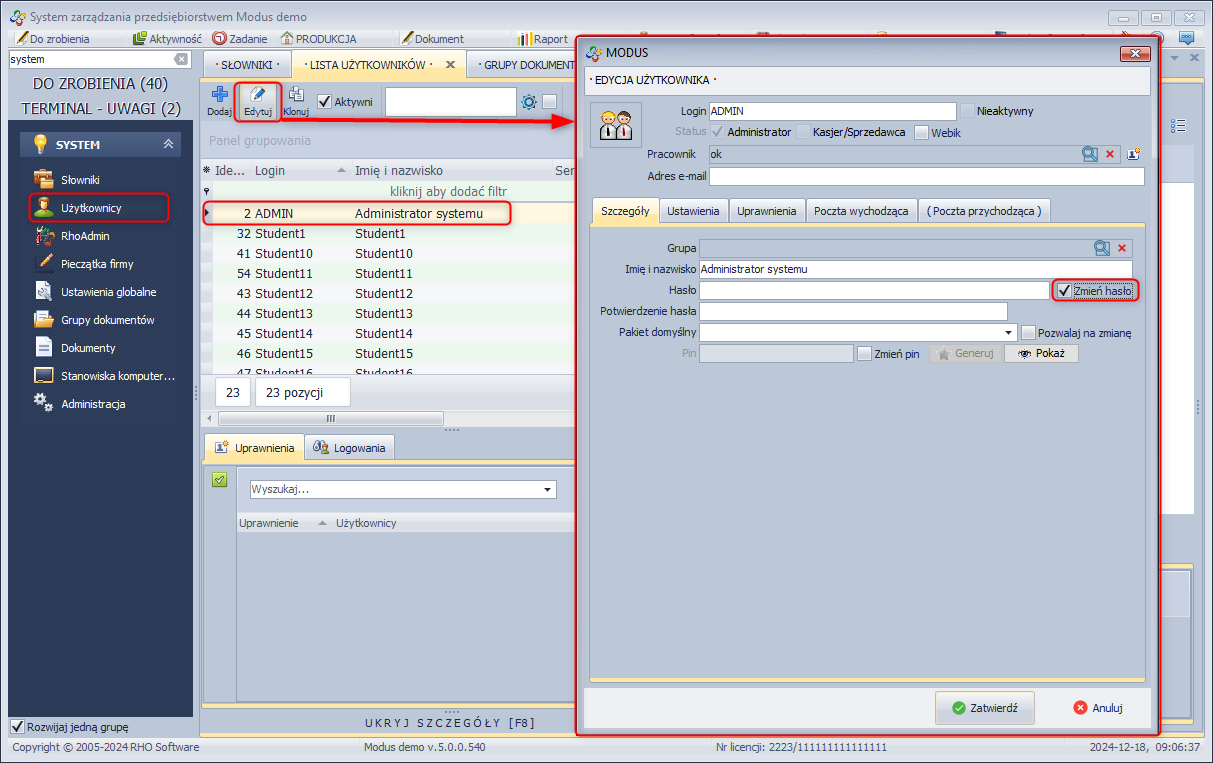Image resolution: width=1213 pixels, height=763 pixels.
Task: Switch to the Uprawnienia dialog tab
Action: (766, 211)
